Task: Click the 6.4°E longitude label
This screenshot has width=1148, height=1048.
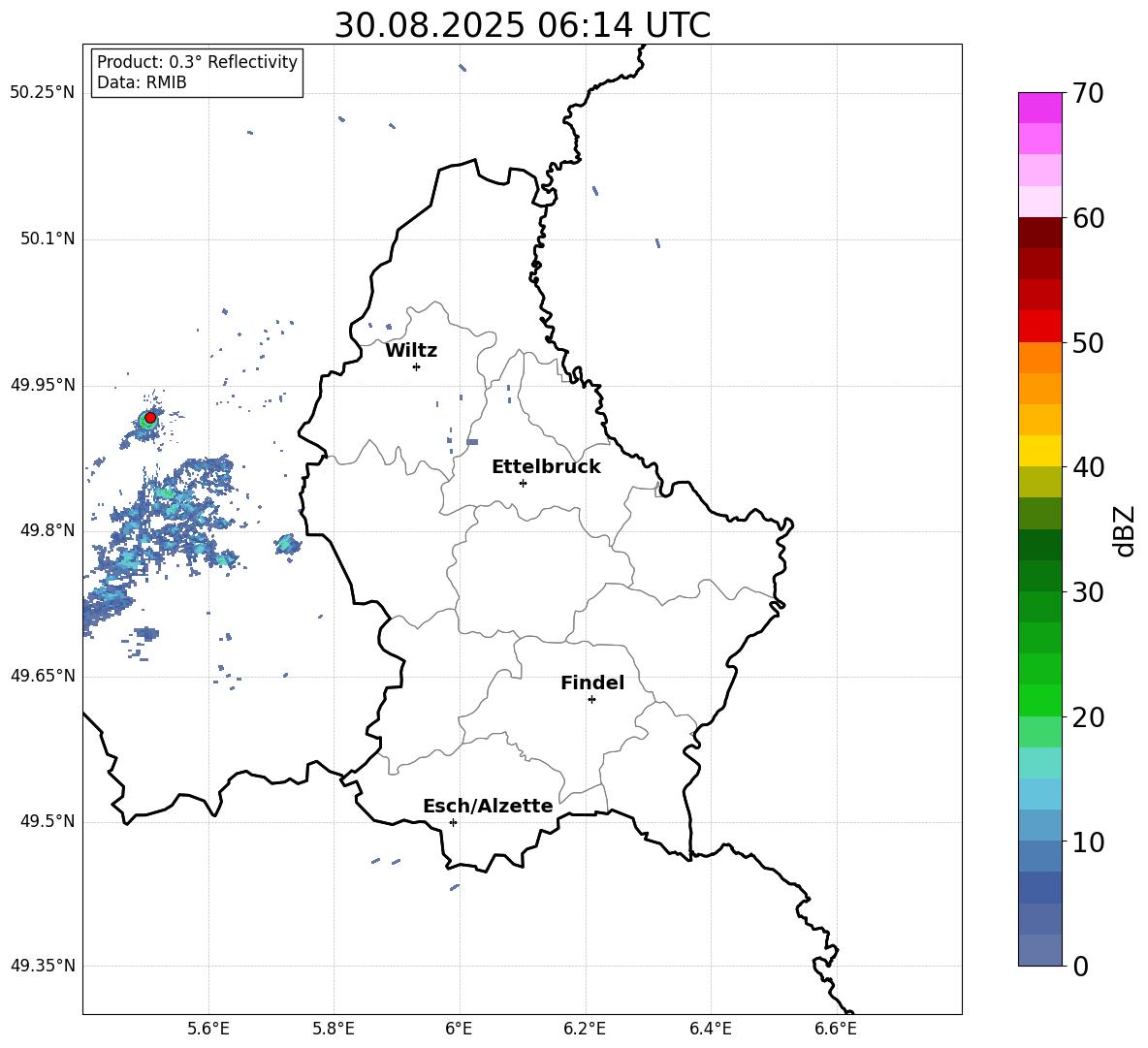Action: coord(711,1029)
